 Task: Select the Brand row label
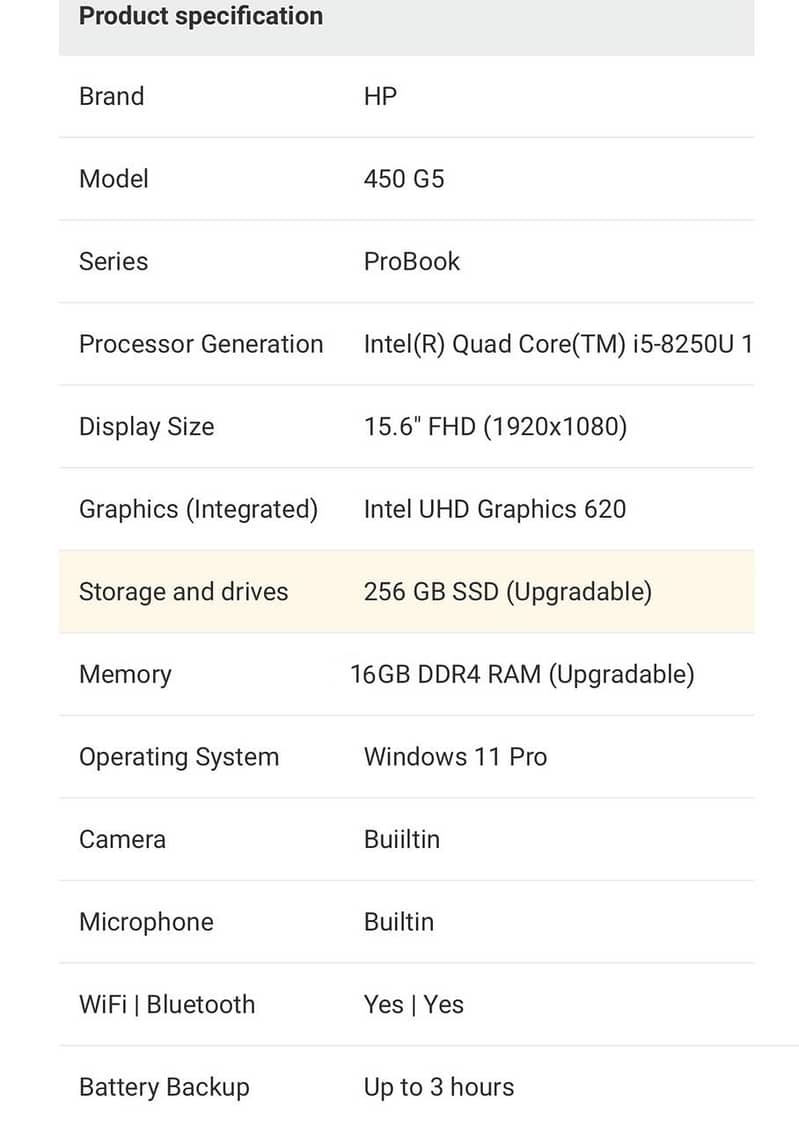point(111,97)
